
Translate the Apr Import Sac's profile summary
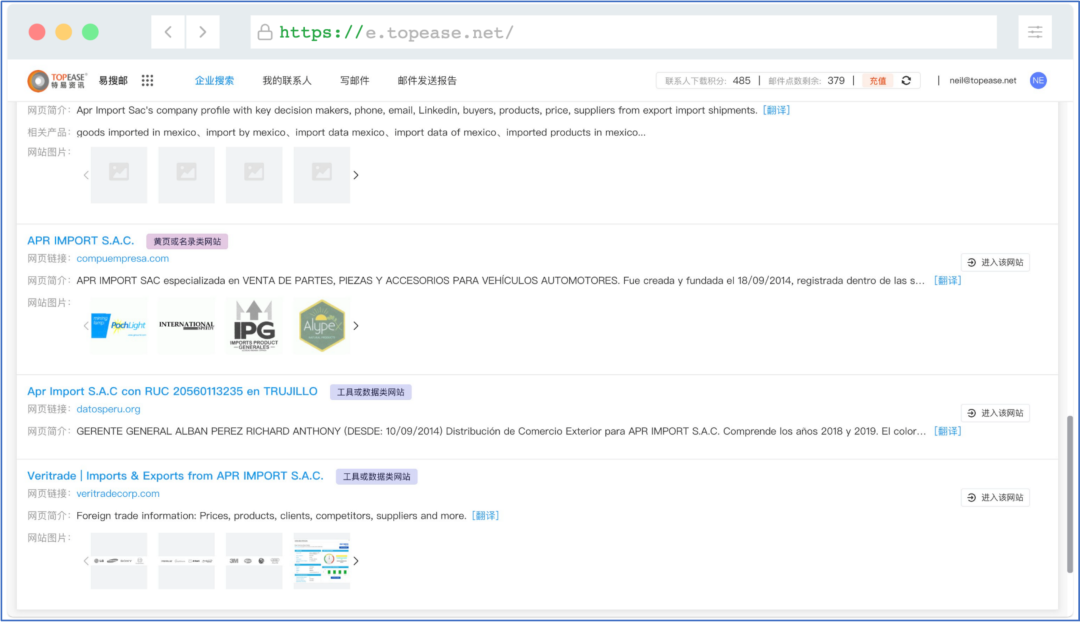tap(776, 110)
